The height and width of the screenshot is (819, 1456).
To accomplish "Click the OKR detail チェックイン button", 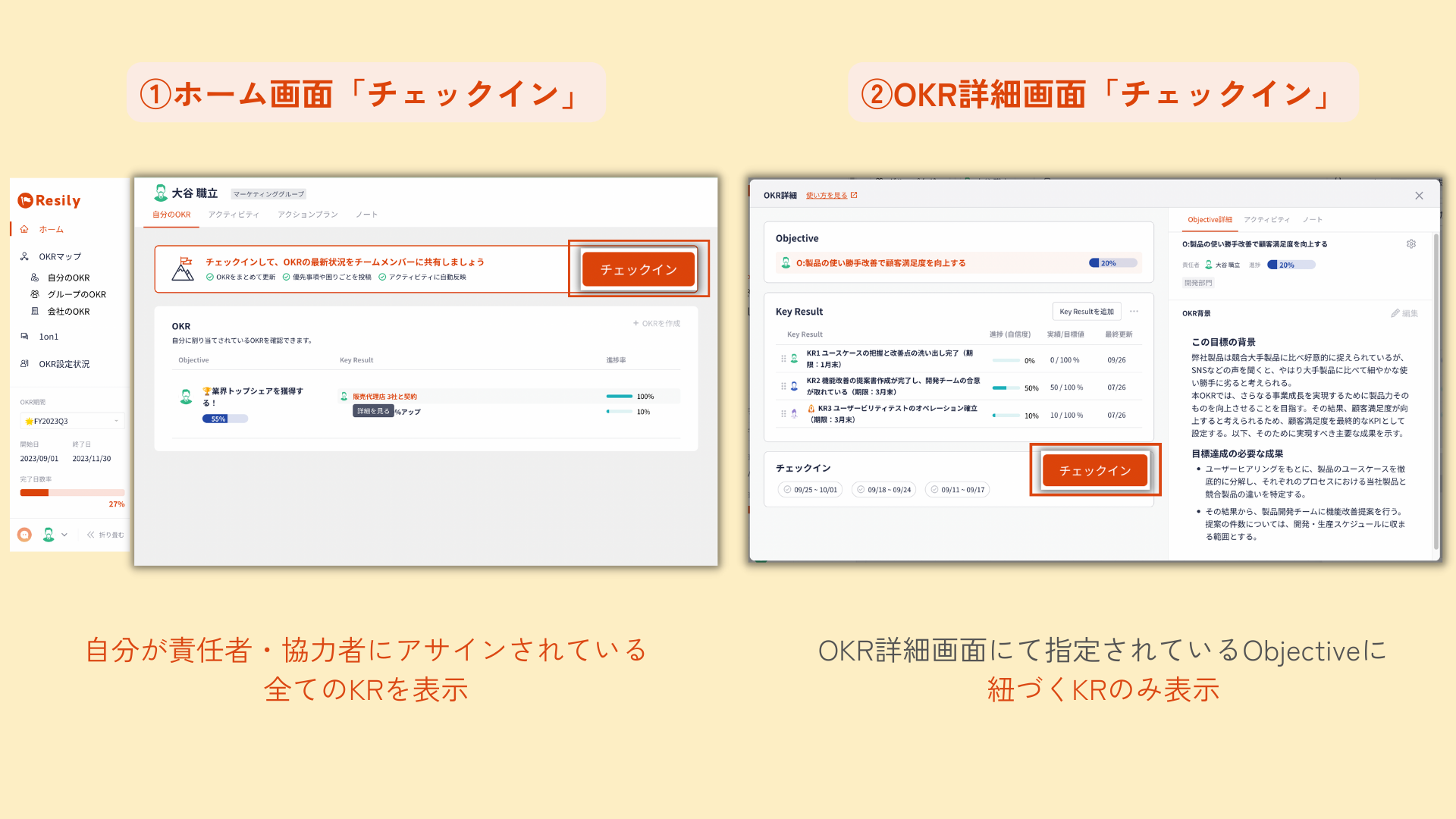I will pos(1095,471).
